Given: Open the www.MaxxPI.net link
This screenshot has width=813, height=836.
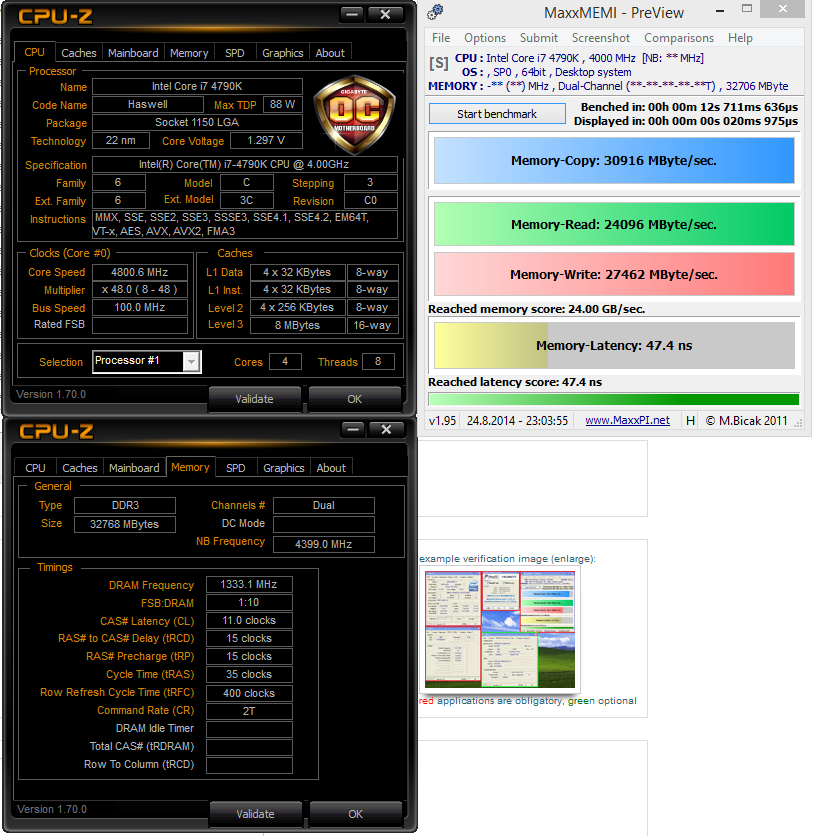Looking at the screenshot, I should [627, 420].
